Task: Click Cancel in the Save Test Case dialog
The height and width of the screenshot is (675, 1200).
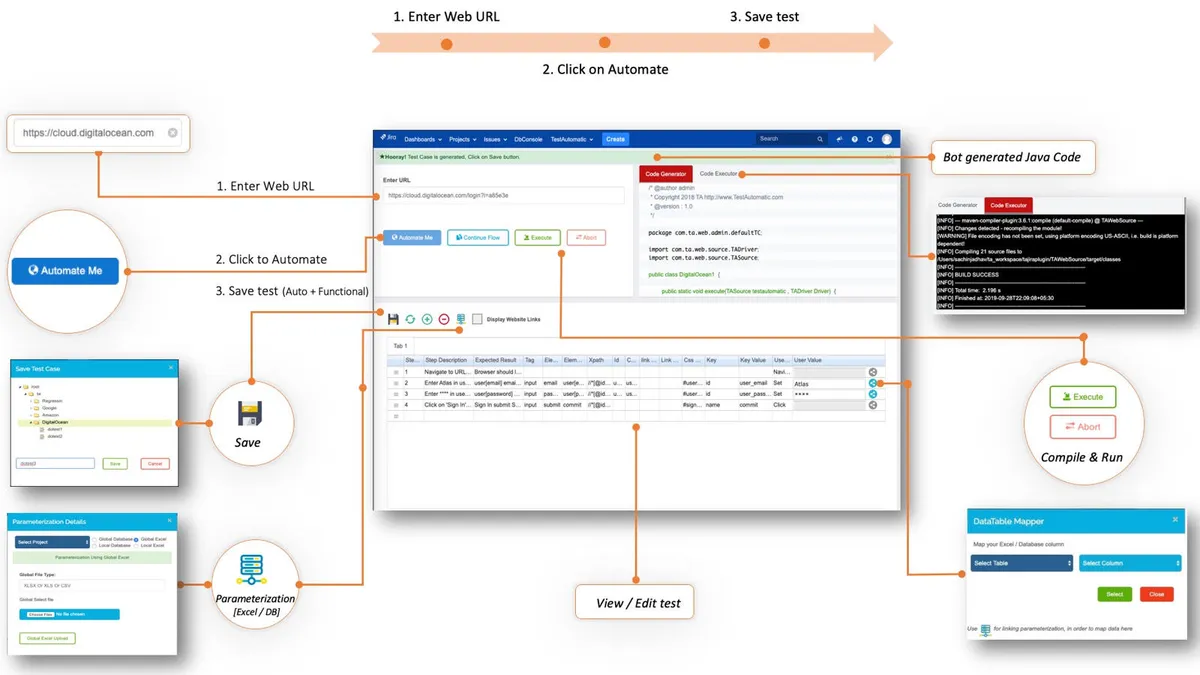Action: tap(155, 463)
